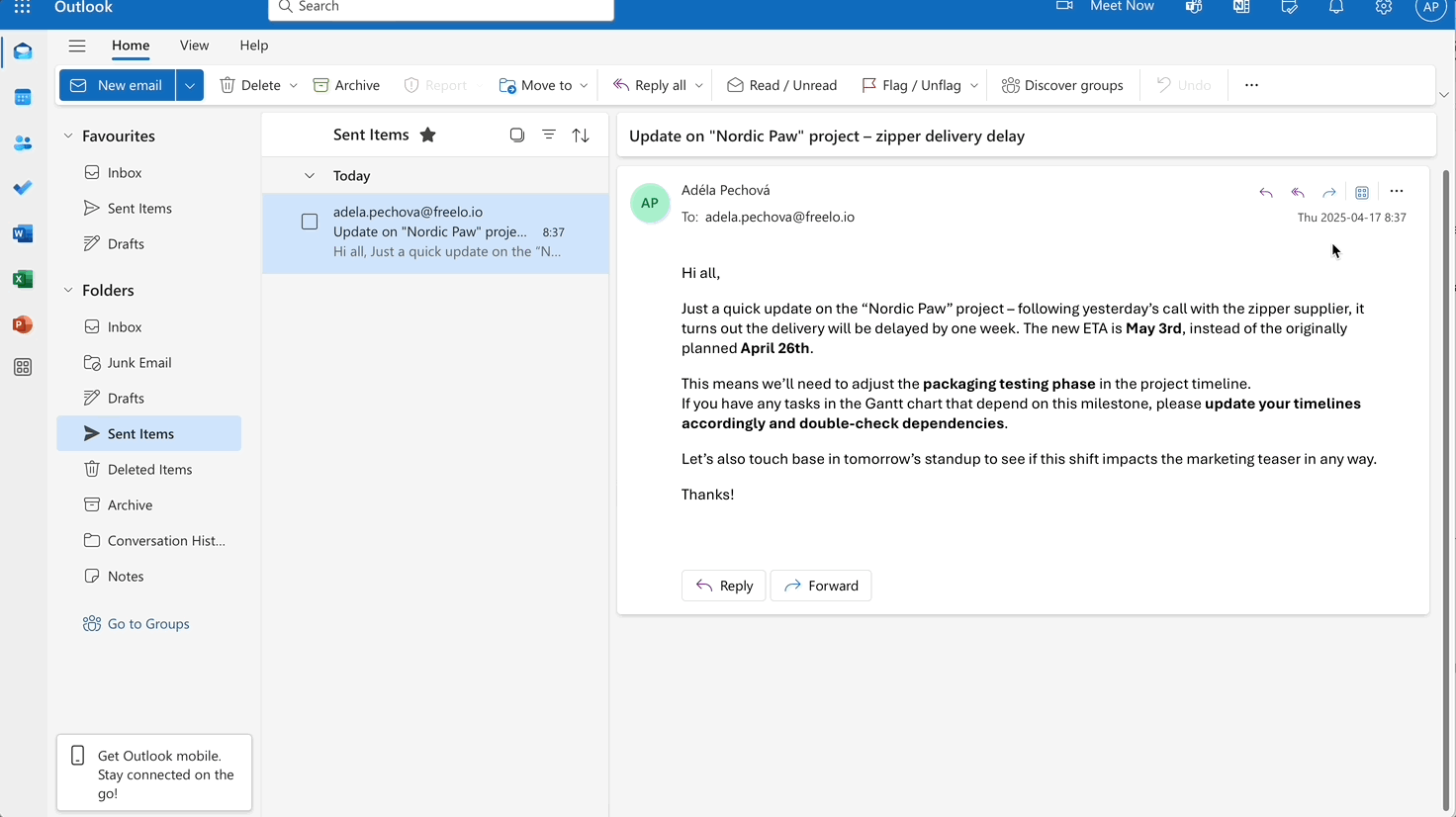Screen dimensions: 1456x817
Task: Open Drafts under Favourites
Action: (x=148, y=243)
